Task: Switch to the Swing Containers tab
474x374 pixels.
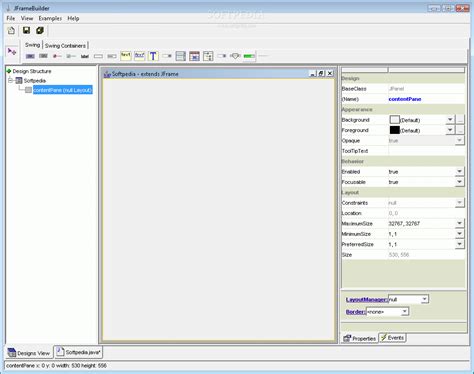Action: pyautogui.click(x=65, y=46)
